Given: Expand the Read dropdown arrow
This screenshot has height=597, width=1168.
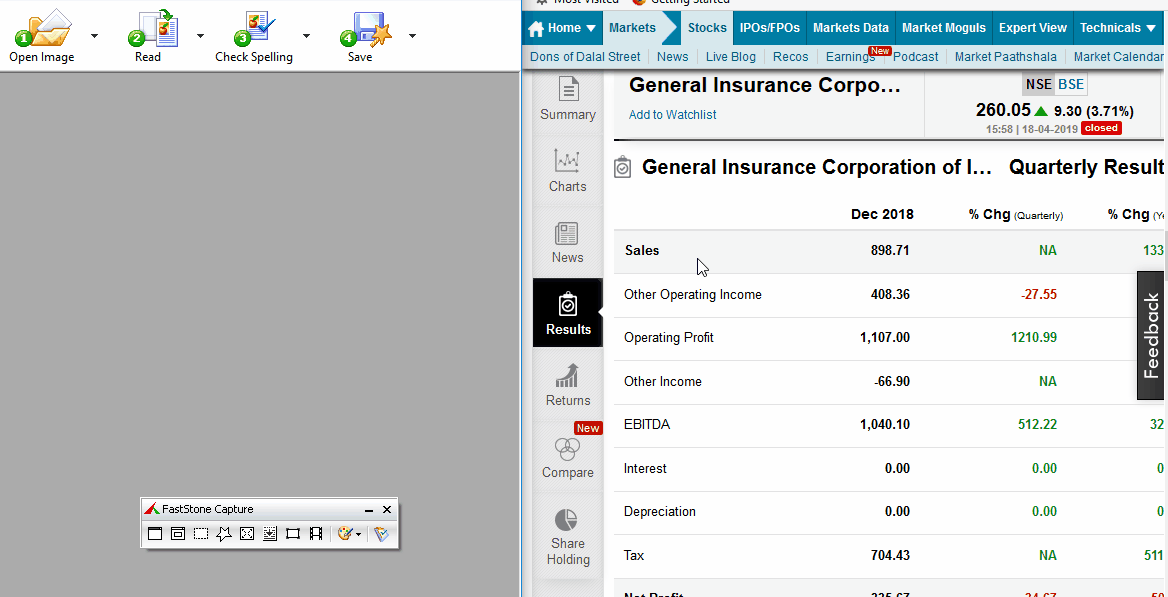Looking at the screenshot, I should coord(200,35).
